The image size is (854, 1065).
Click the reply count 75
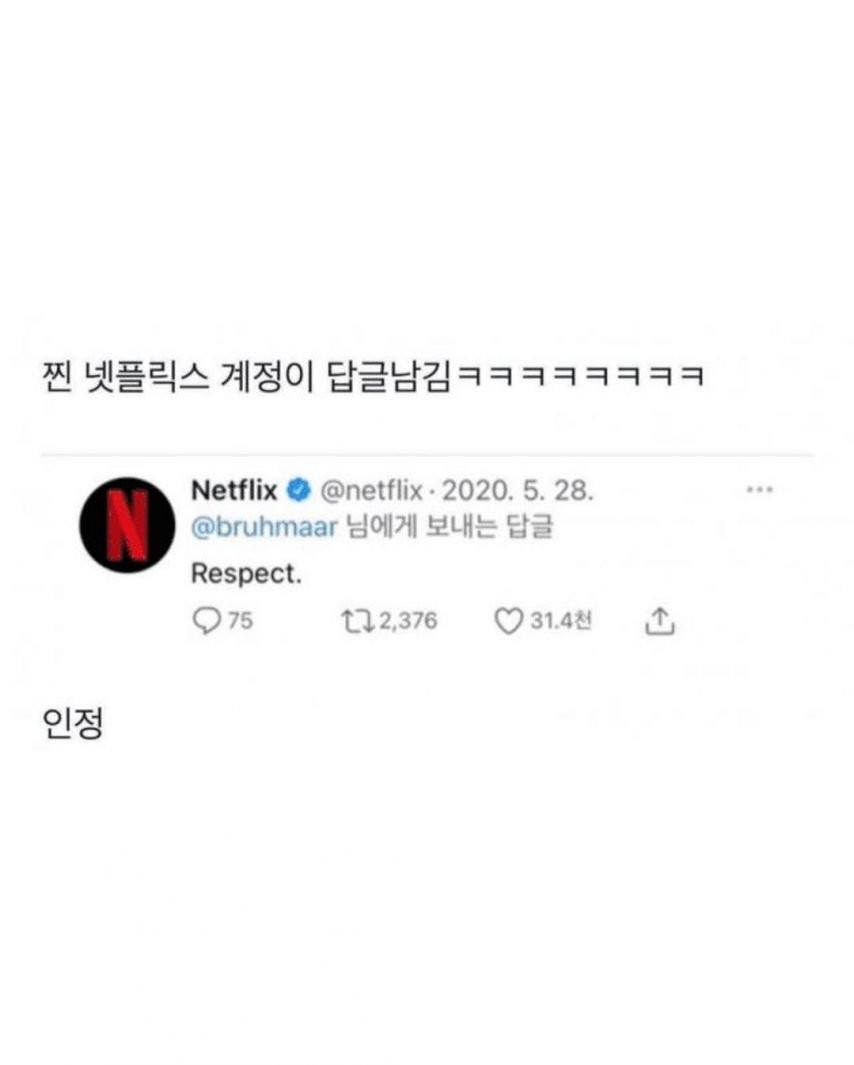241,621
